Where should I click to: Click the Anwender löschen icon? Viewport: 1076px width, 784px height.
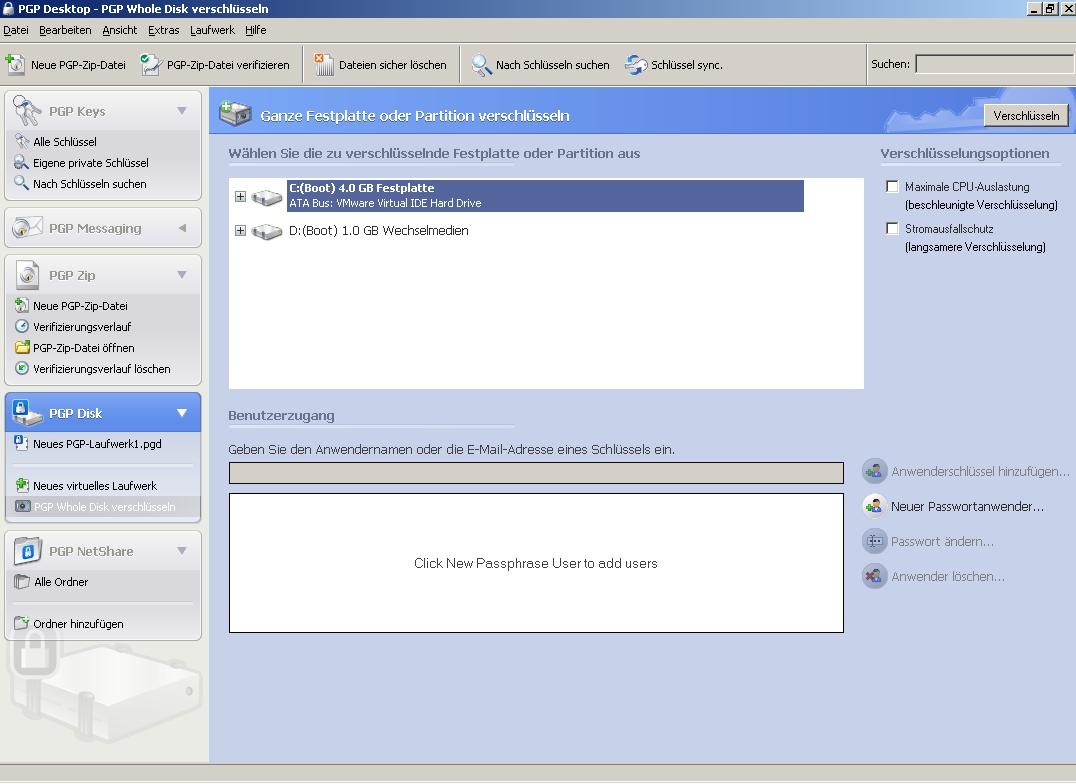click(x=874, y=576)
